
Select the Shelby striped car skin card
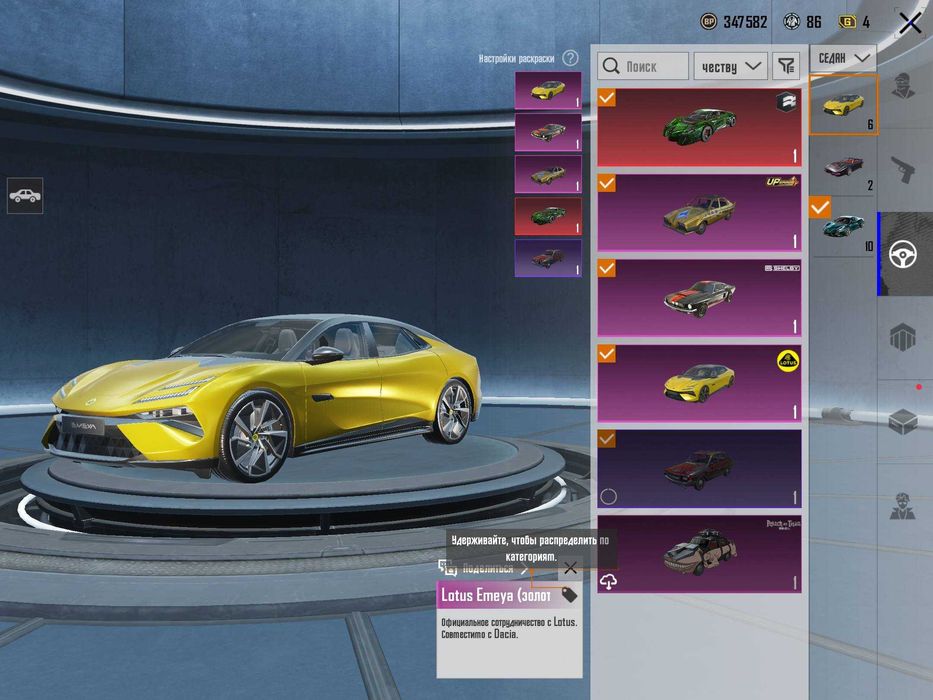coord(699,298)
